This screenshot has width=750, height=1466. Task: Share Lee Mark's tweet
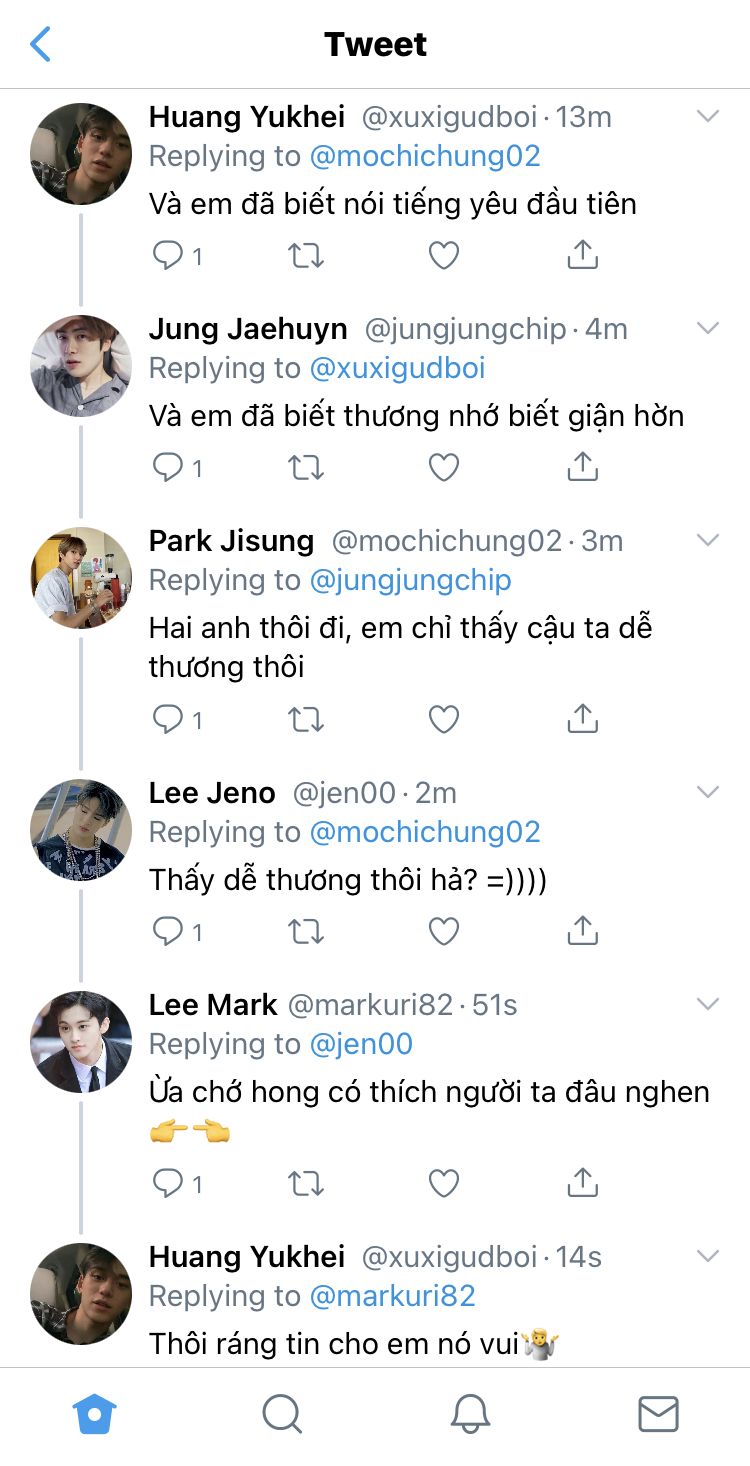582,1184
